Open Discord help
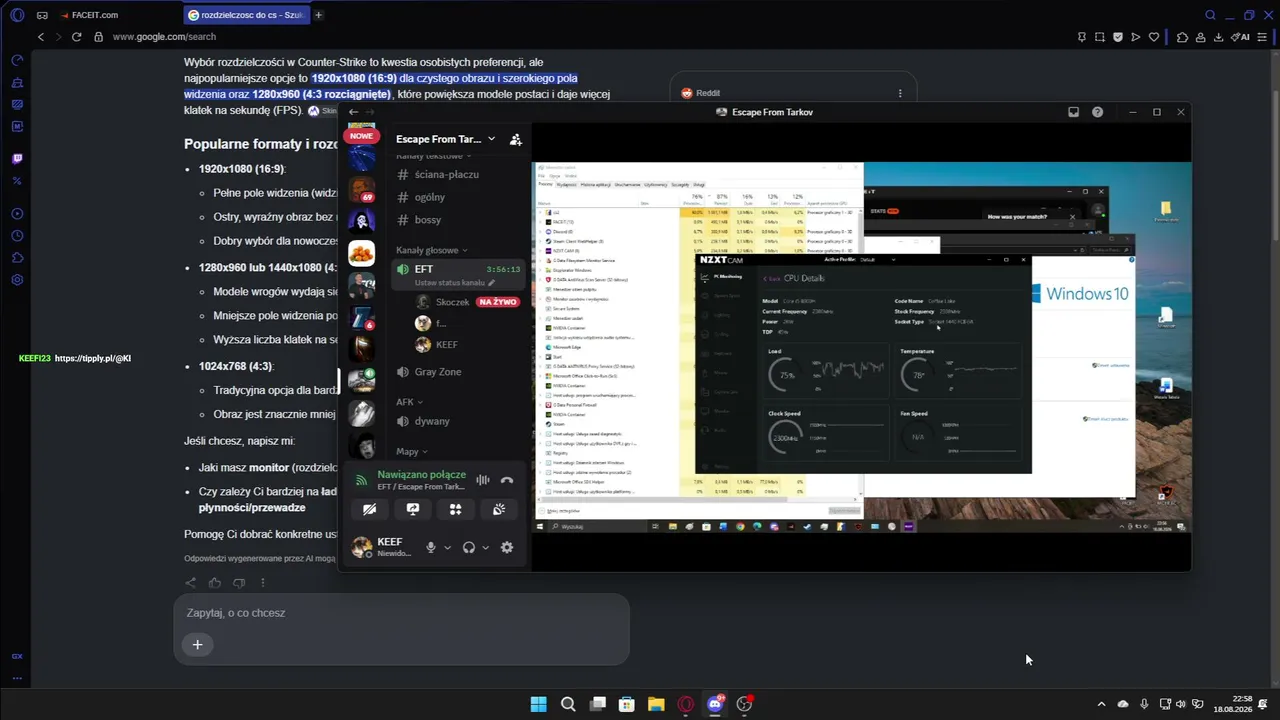 click(x=1097, y=112)
